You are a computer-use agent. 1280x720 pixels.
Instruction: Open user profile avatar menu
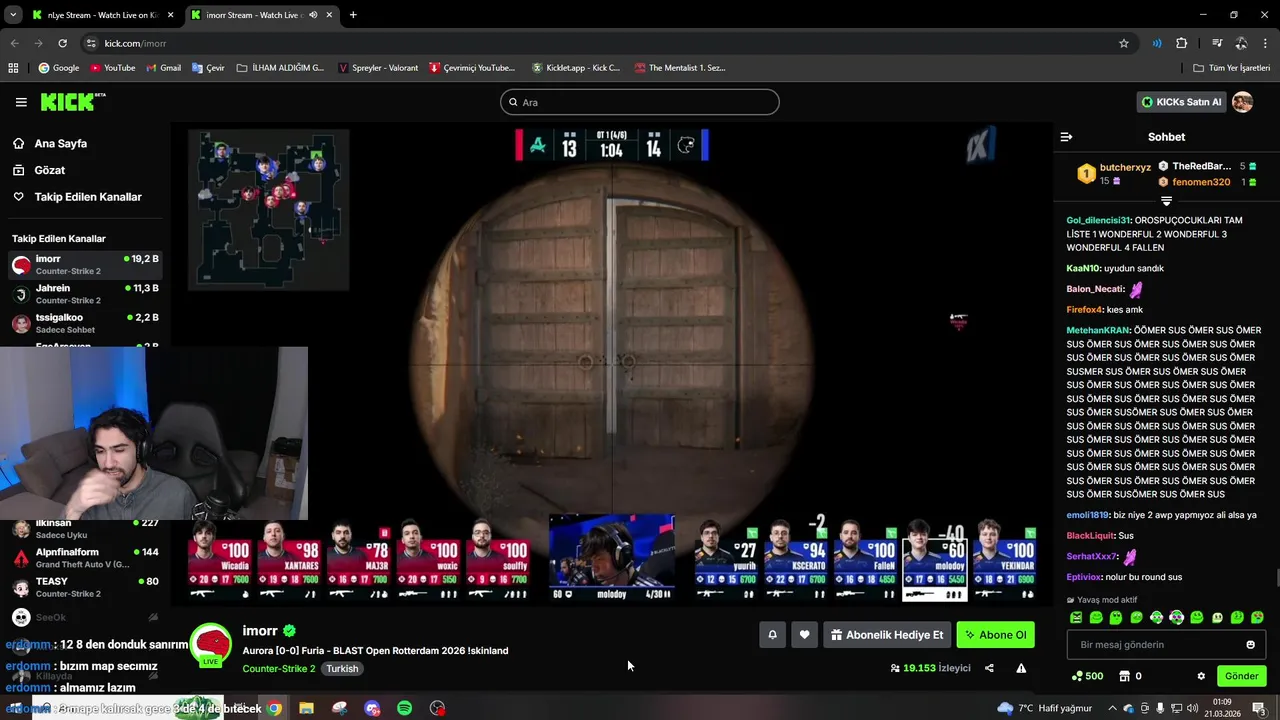pyautogui.click(x=1243, y=102)
